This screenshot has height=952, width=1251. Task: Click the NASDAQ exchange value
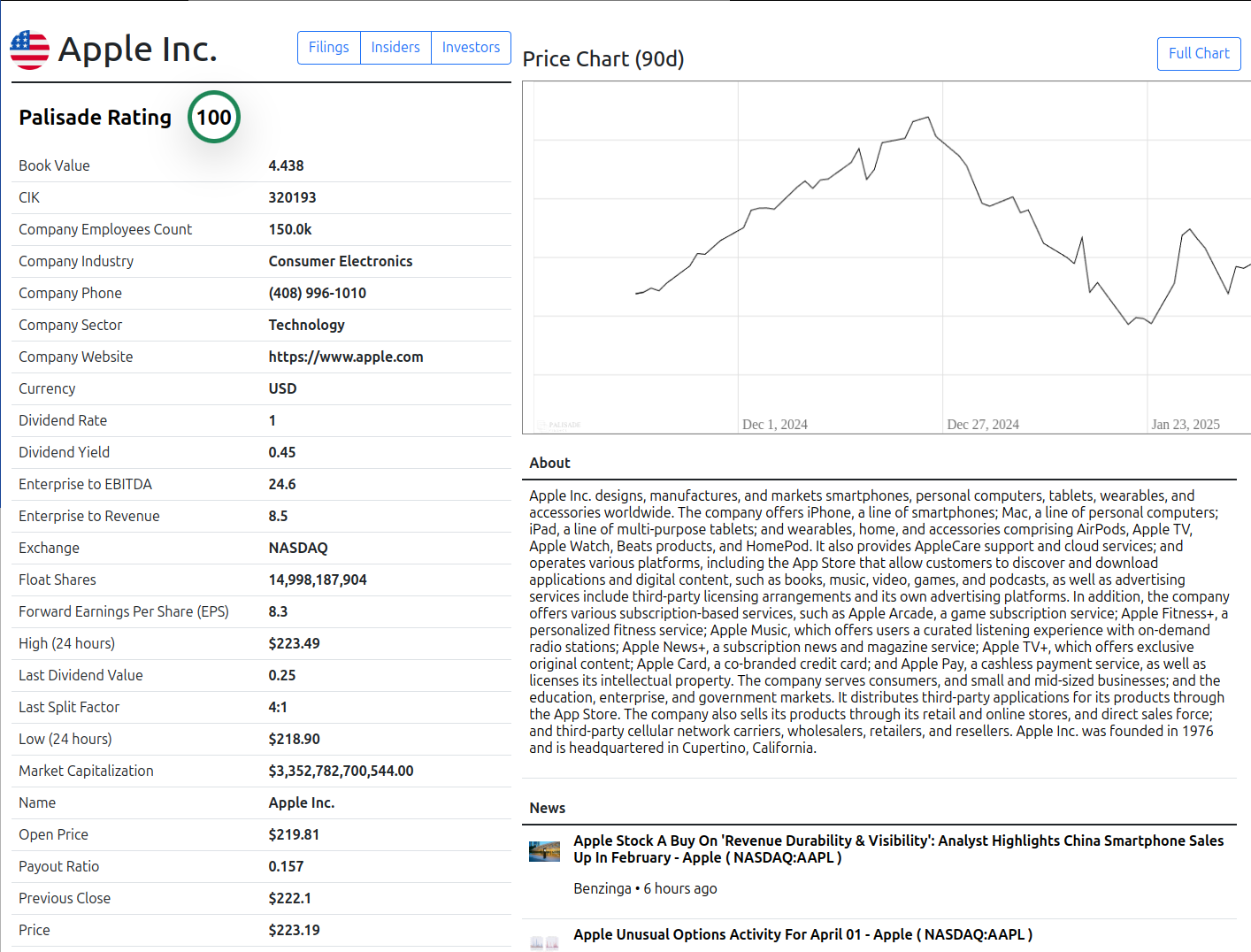pos(298,548)
